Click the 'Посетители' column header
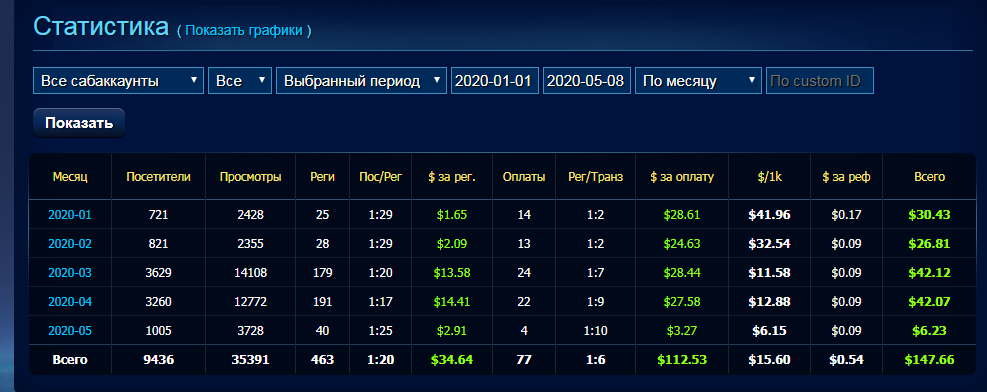Screen dimensions: 987x392 coord(158,177)
